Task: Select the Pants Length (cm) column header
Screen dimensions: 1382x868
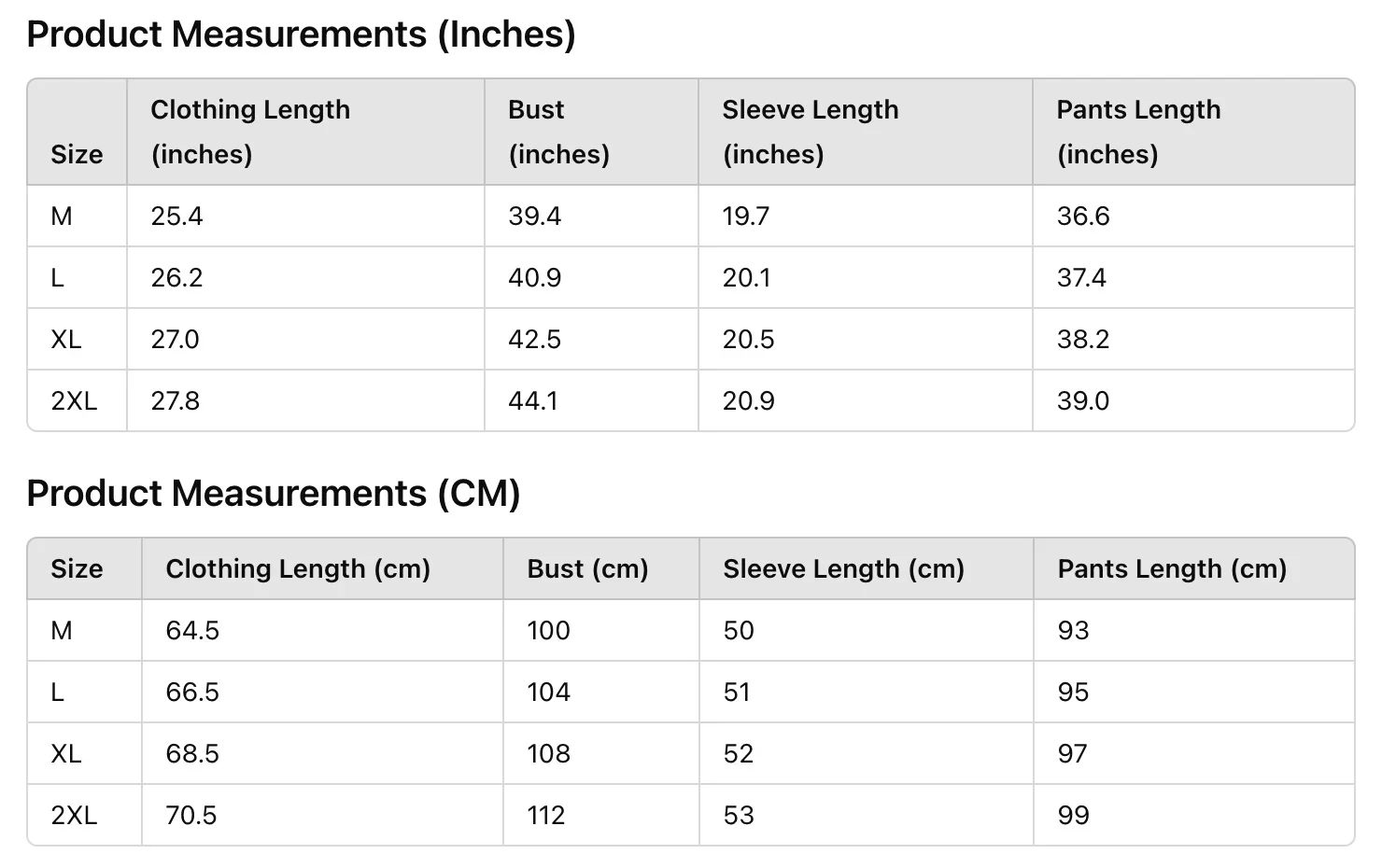Action: point(1172,568)
